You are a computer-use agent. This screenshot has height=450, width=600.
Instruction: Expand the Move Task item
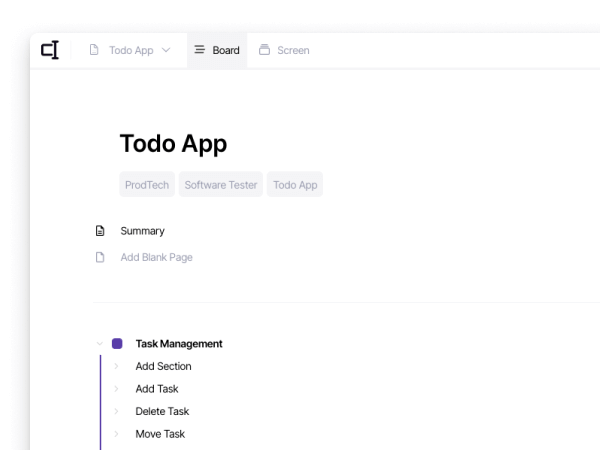tap(116, 434)
